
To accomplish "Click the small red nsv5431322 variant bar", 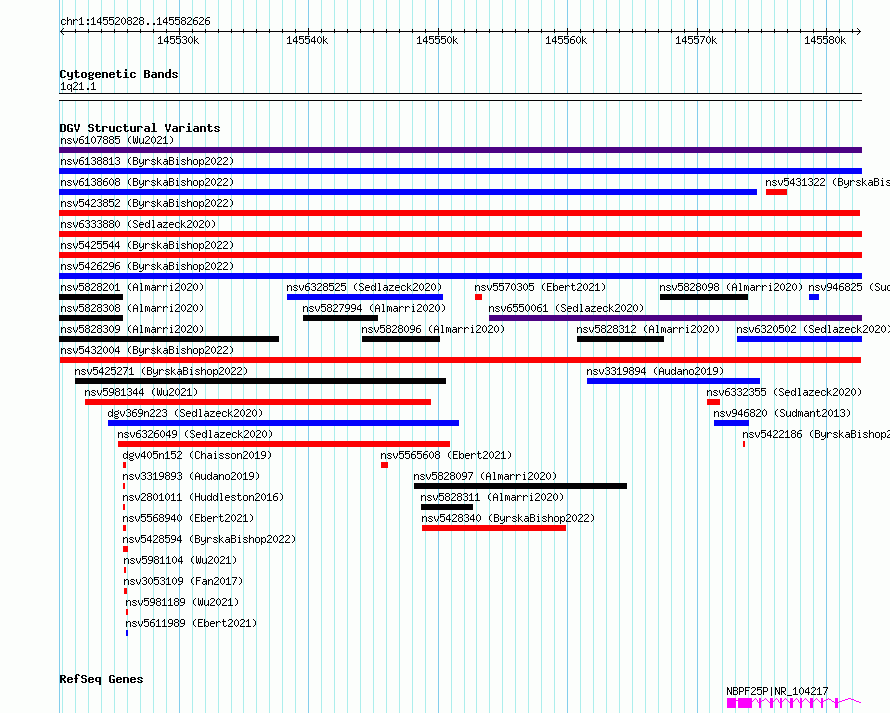I will click(x=776, y=192).
